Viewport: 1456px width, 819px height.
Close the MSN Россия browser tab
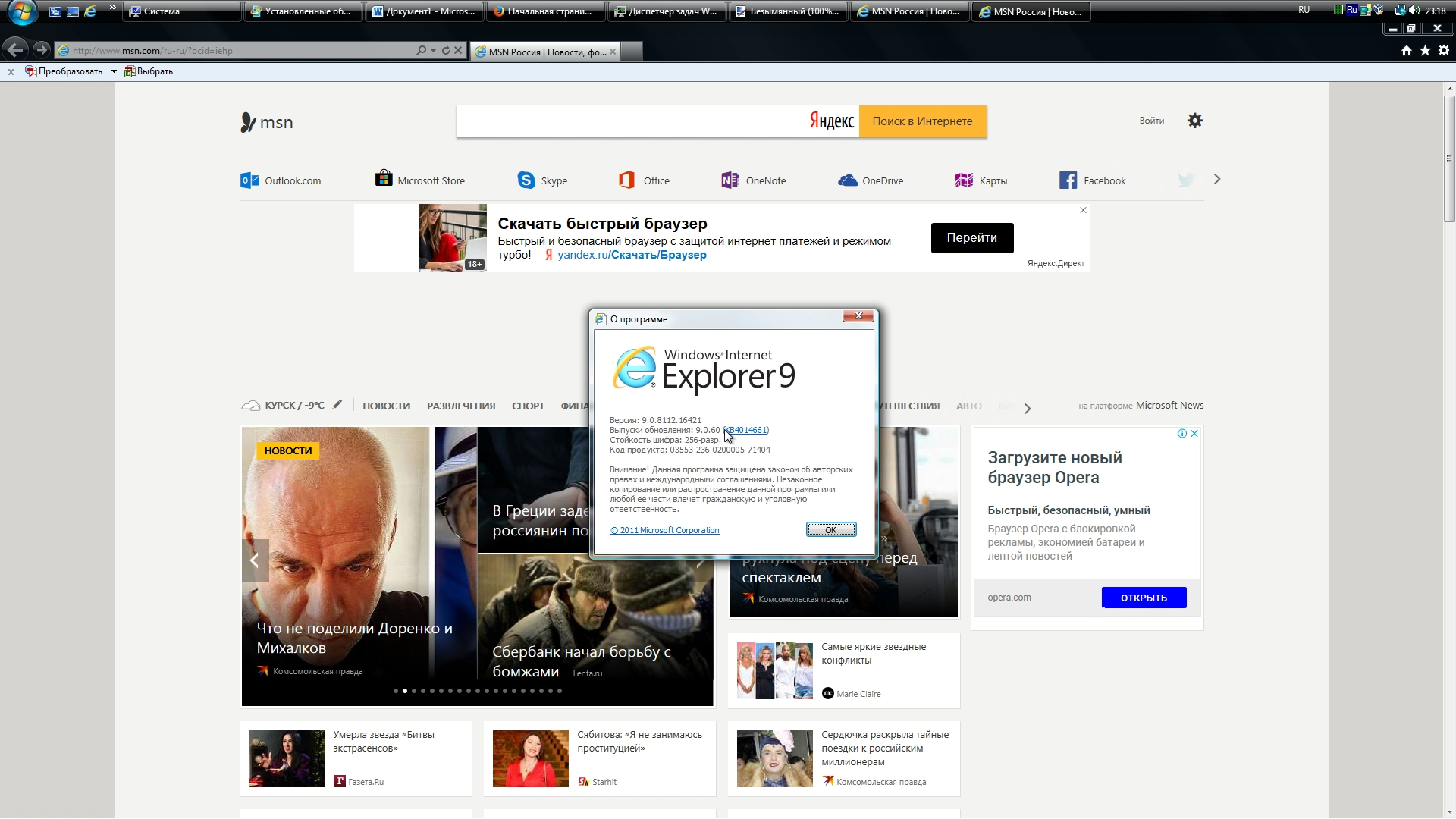coord(613,52)
